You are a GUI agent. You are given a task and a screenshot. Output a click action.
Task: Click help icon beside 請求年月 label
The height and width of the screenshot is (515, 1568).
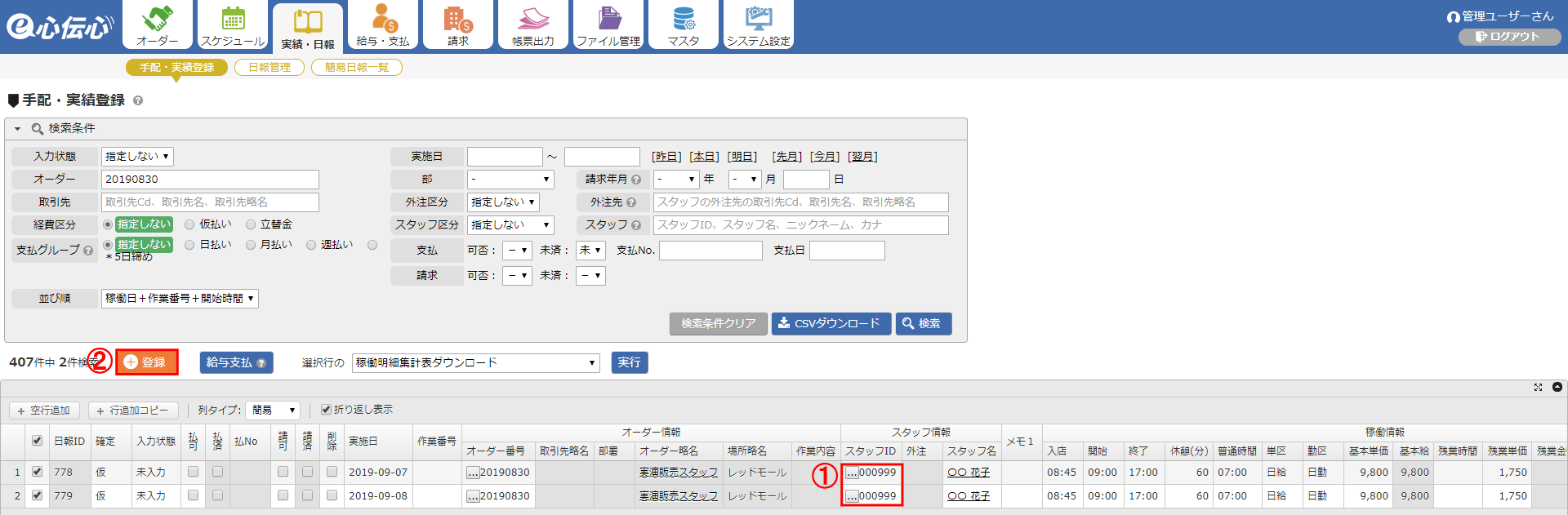point(636,180)
